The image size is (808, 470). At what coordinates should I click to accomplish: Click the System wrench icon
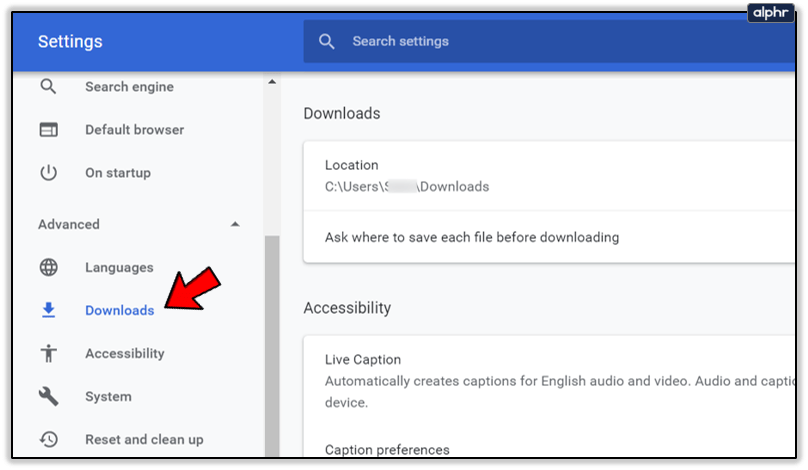(x=48, y=396)
